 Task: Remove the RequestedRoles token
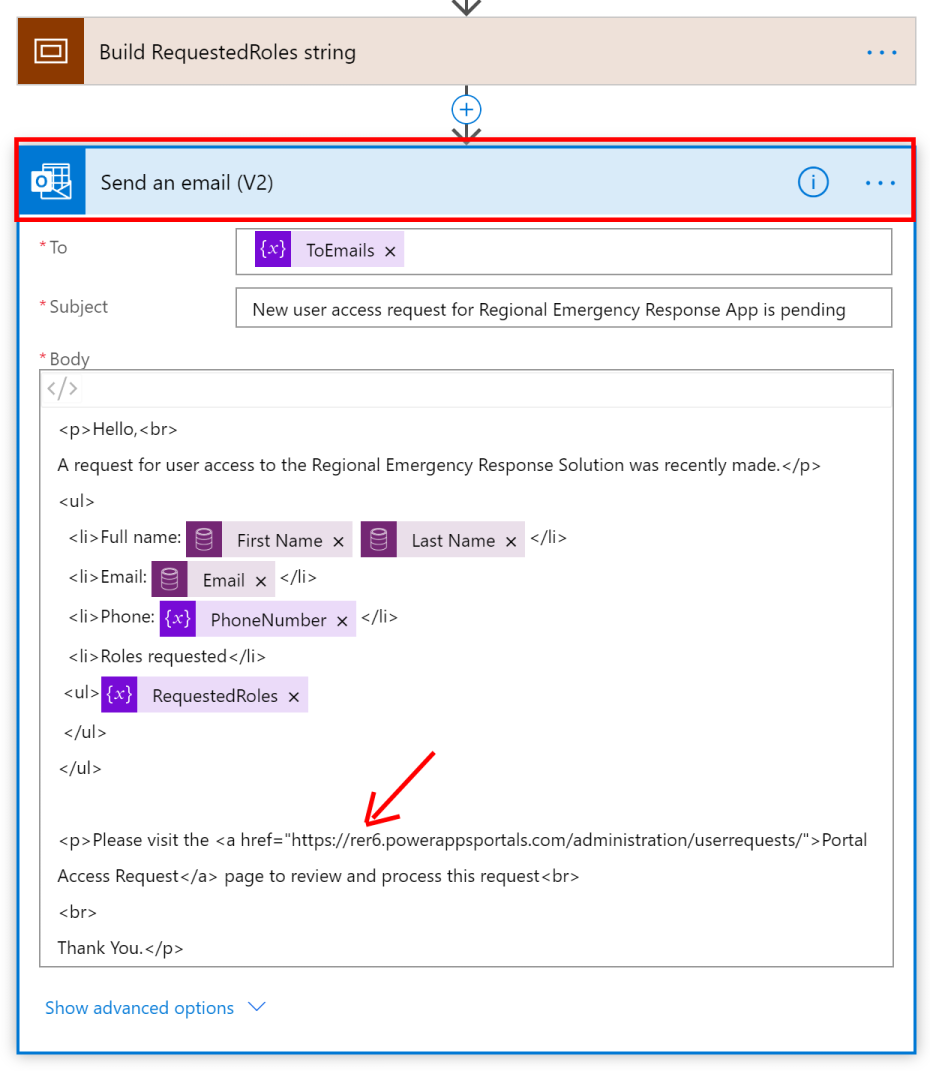coord(294,697)
